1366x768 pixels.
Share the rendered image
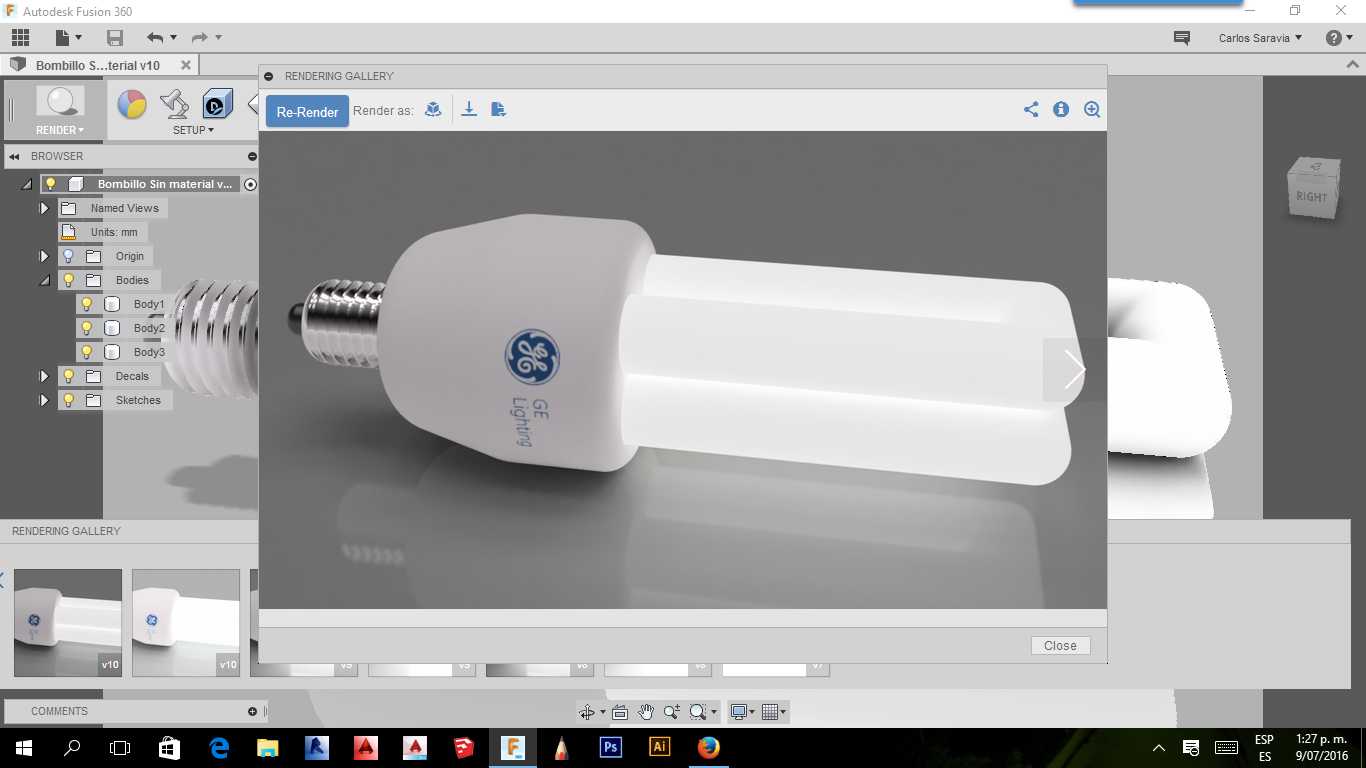tap(1031, 110)
